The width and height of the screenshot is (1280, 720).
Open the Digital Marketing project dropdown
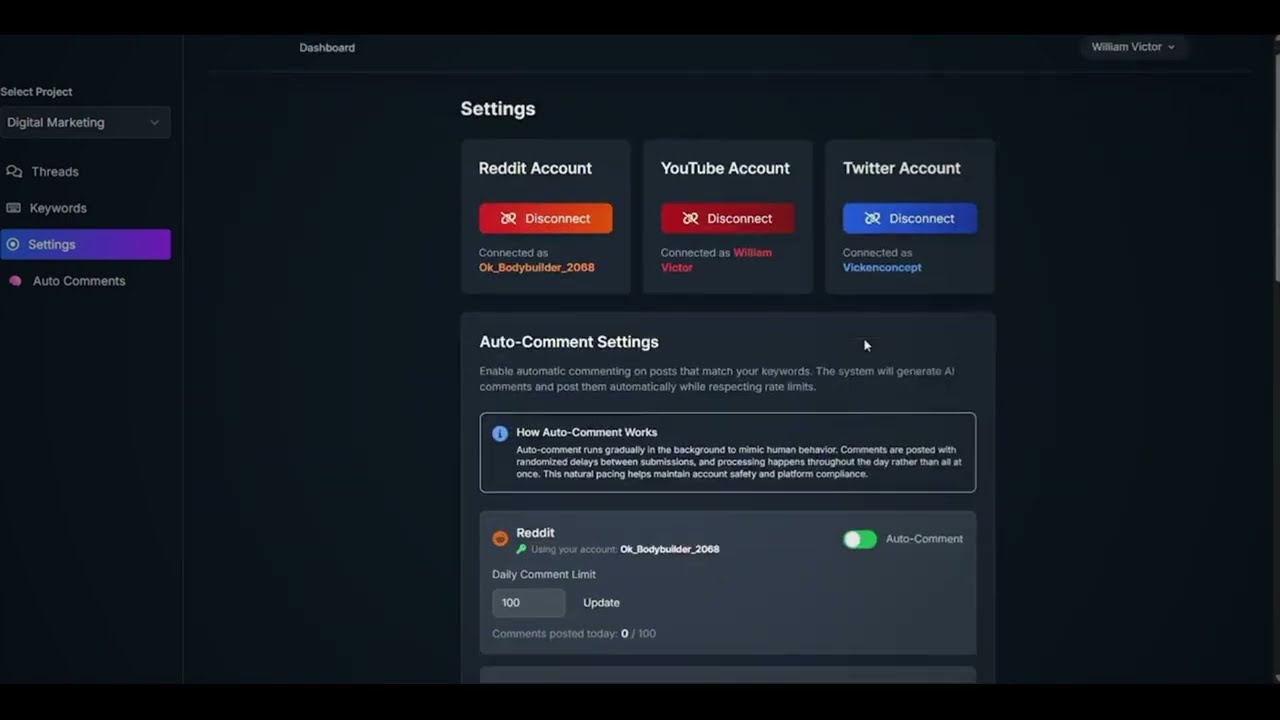(85, 122)
